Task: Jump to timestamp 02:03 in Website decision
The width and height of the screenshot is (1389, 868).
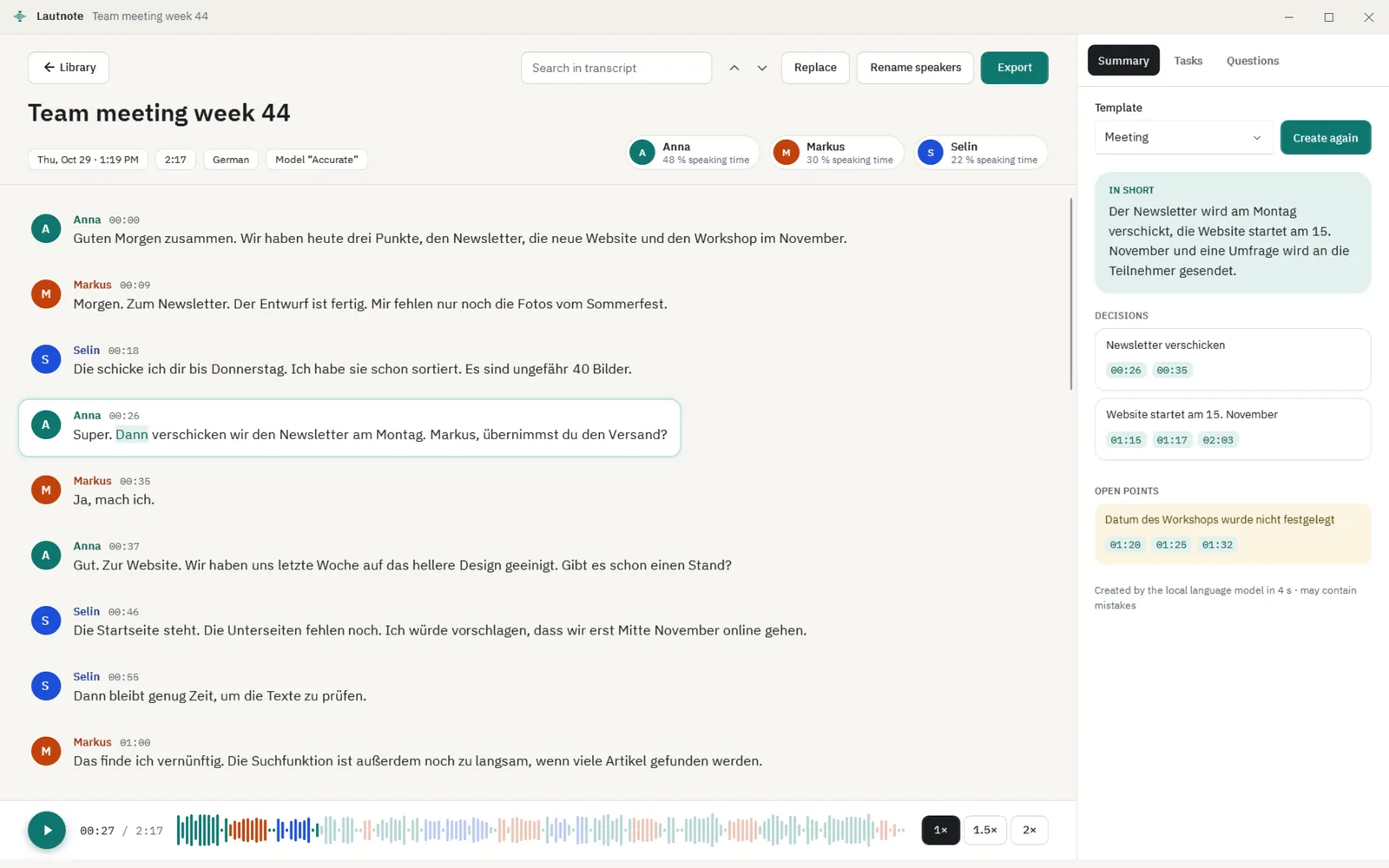Action: click(x=1218, y=440)
